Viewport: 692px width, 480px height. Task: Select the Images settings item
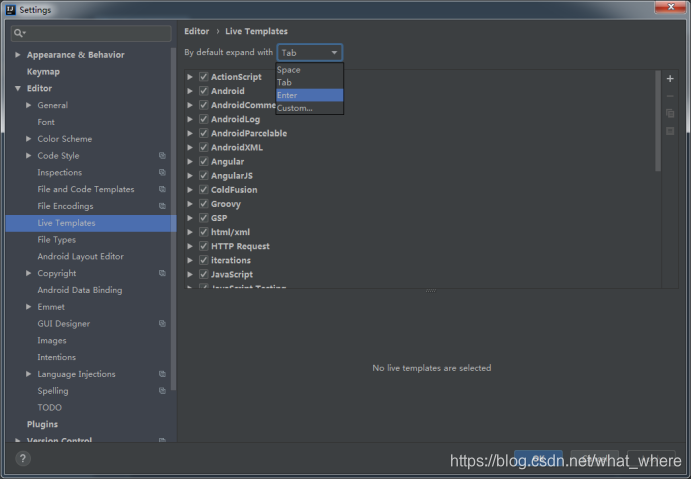(x=52, y=340)
